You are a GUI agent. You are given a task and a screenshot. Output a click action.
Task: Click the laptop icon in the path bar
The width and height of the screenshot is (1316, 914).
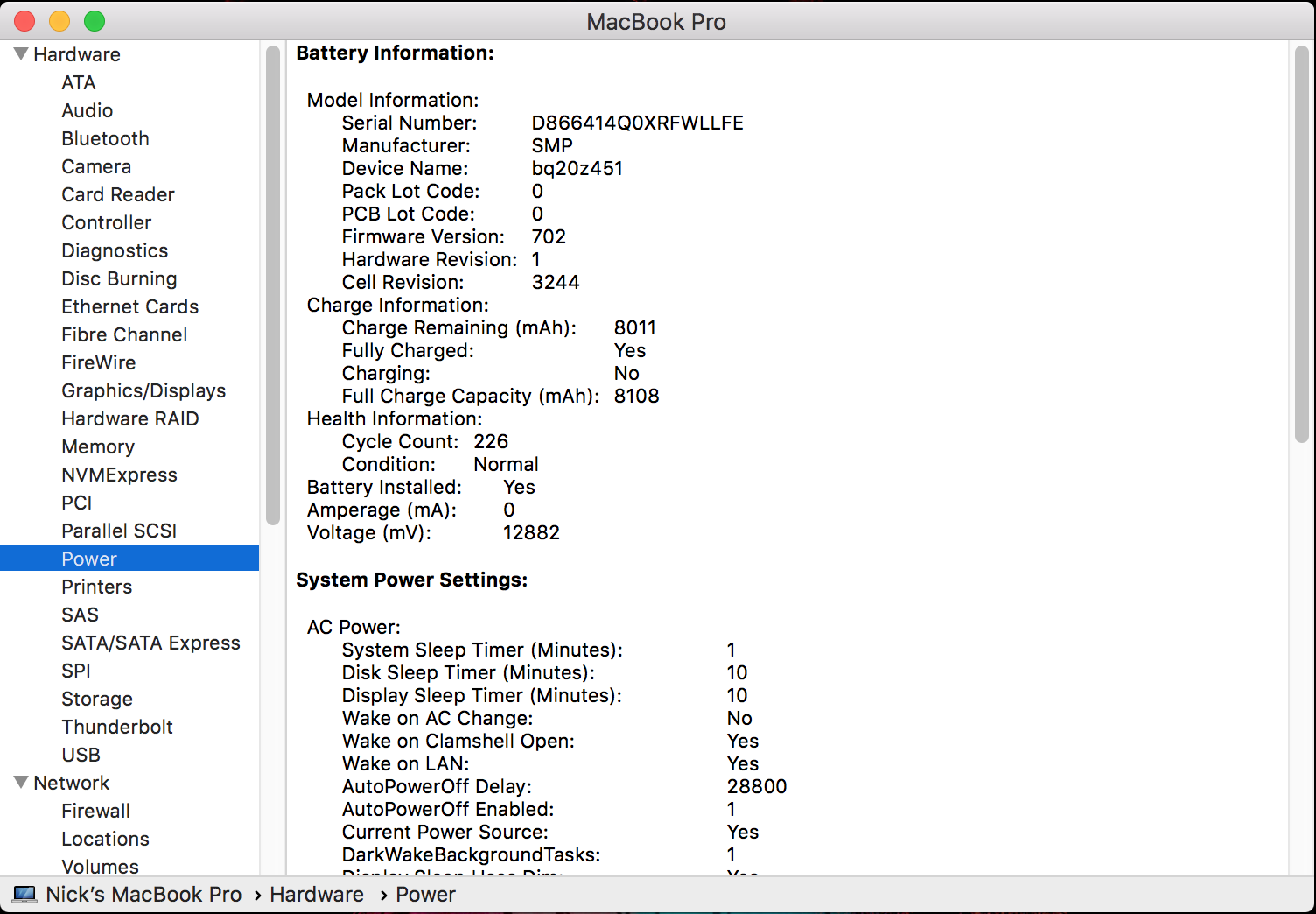[x=24, y=895]
